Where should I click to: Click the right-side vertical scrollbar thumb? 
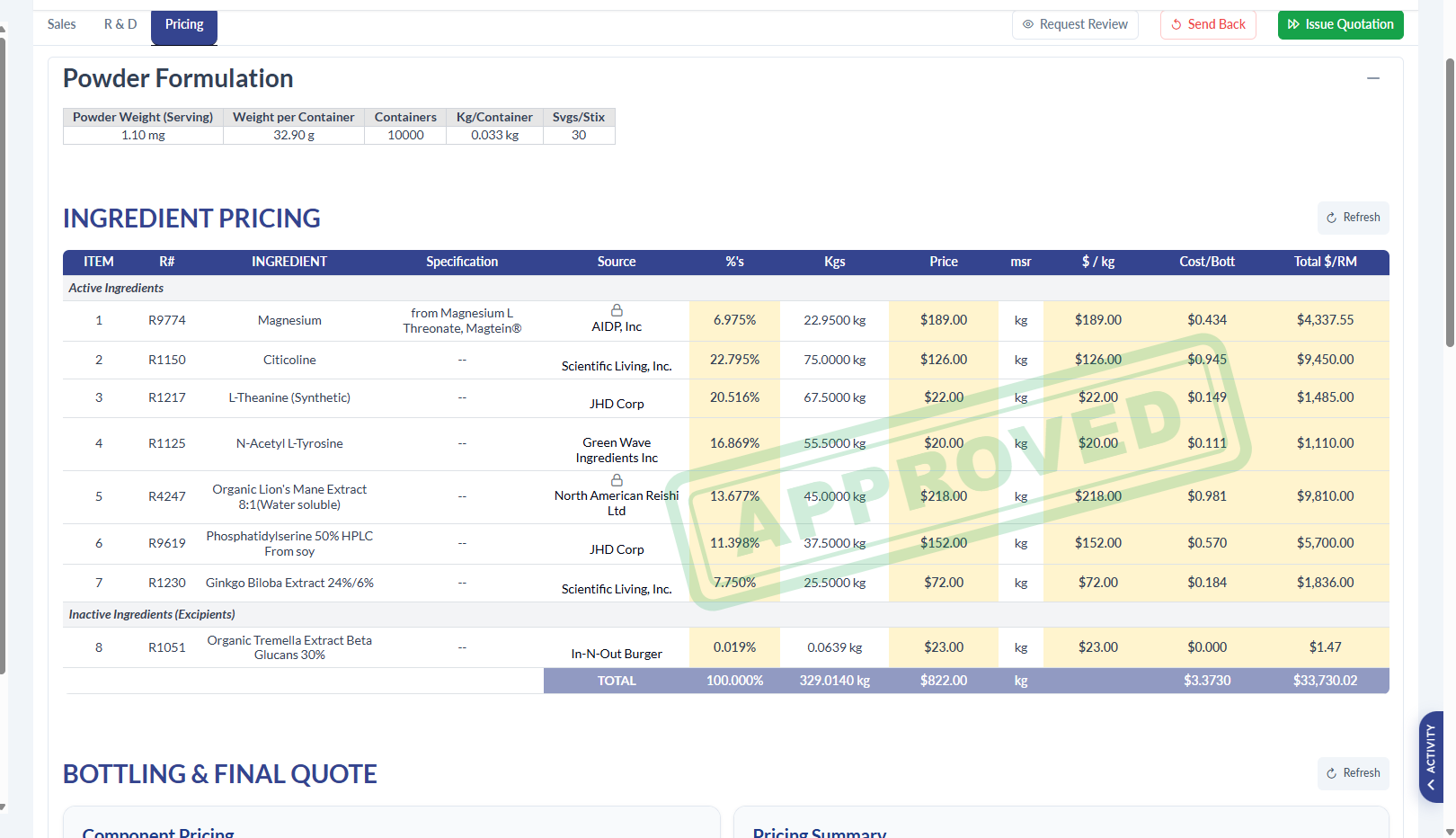1450,202
